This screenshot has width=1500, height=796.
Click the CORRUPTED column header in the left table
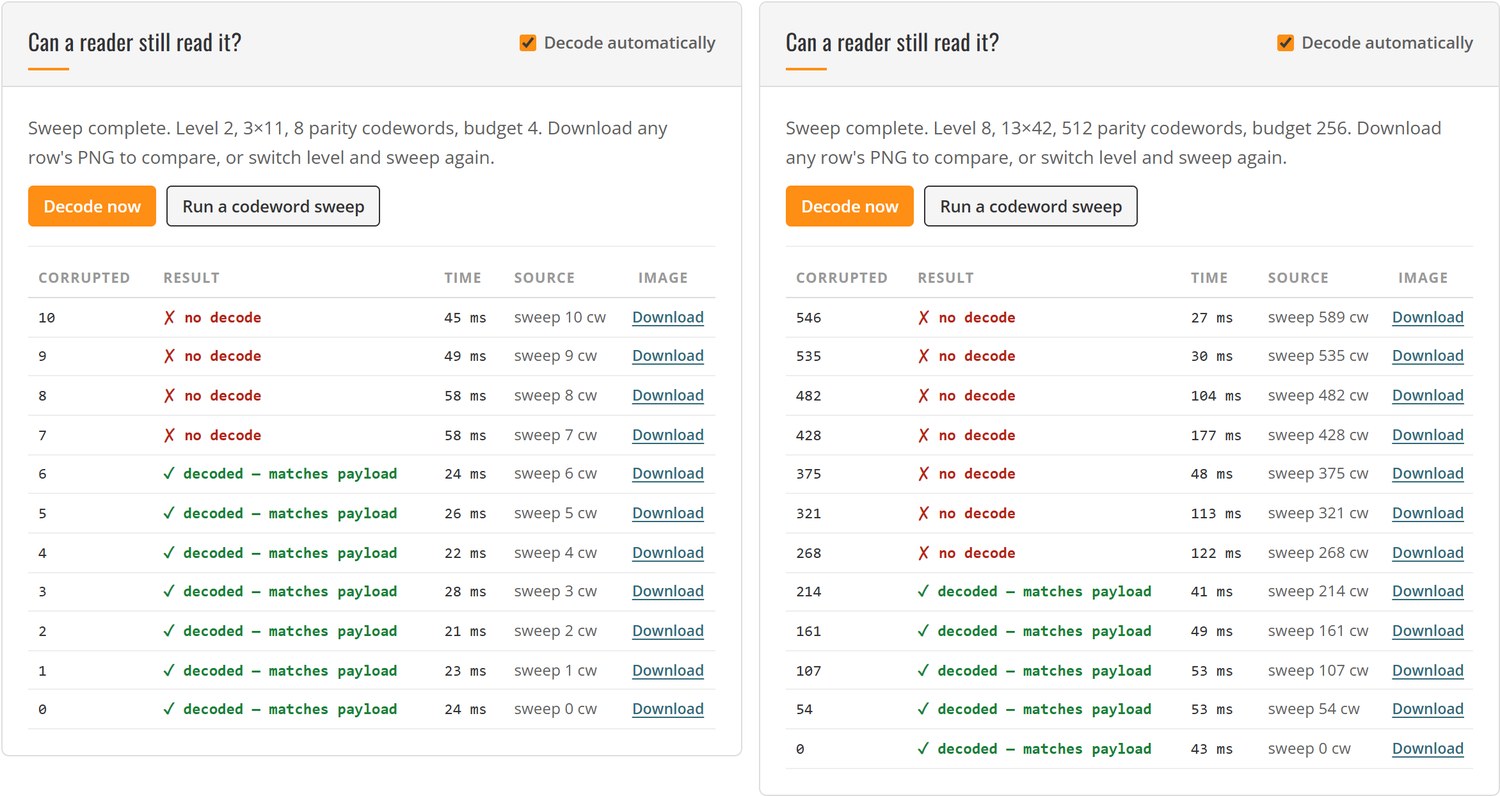[x=84, y=278]
